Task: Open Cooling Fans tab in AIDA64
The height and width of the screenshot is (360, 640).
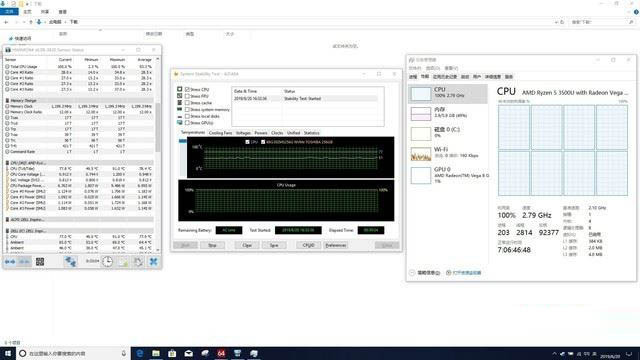Action: [x=220, y=133]
